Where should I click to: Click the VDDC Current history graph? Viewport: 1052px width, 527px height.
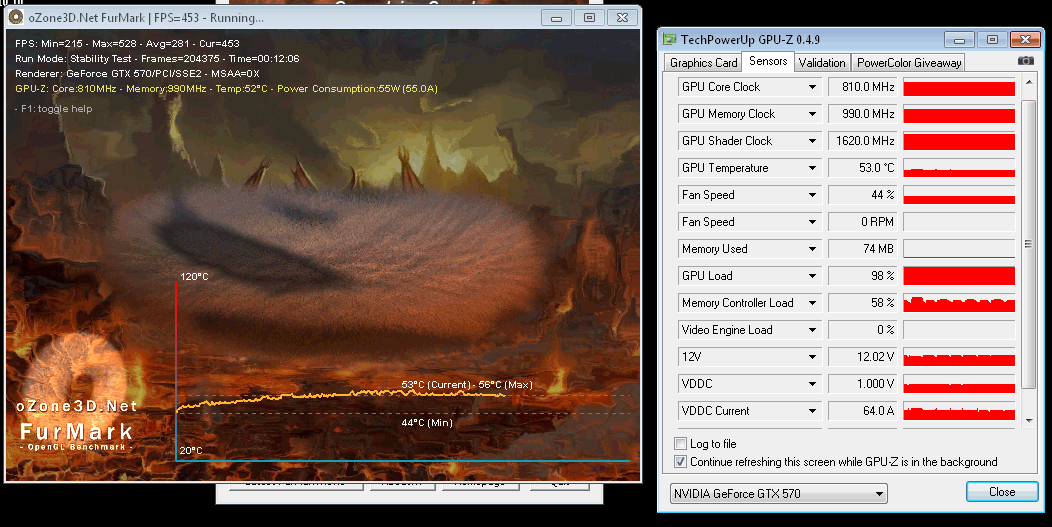[959, 411]
